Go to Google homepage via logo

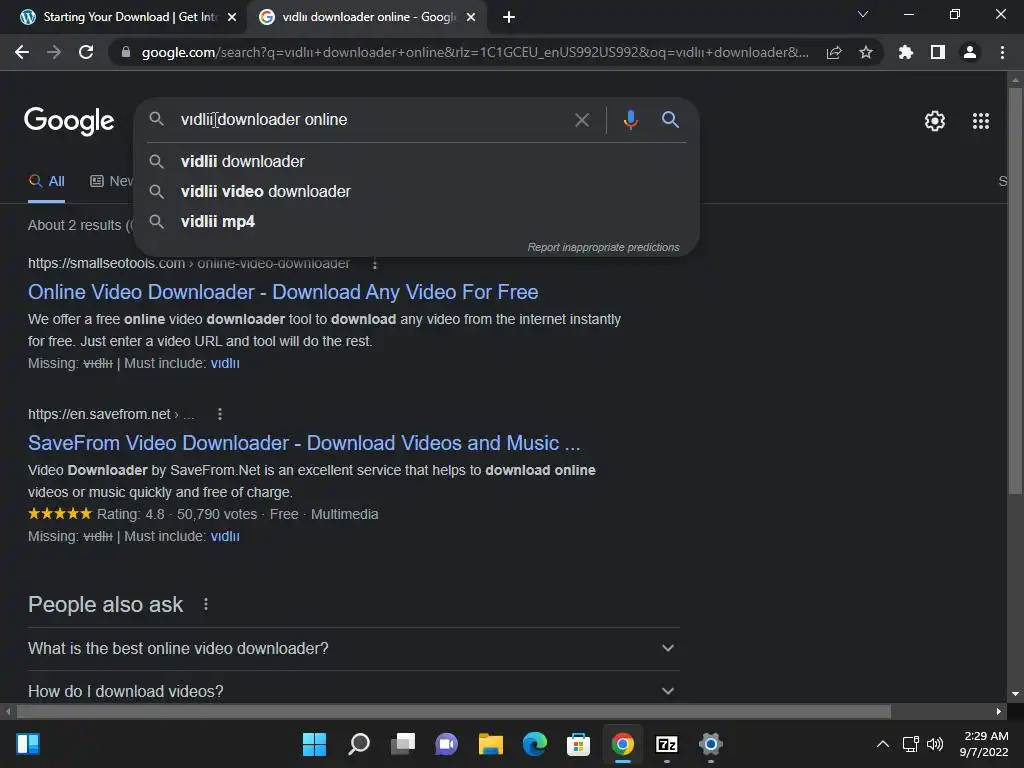coord(69,121)
